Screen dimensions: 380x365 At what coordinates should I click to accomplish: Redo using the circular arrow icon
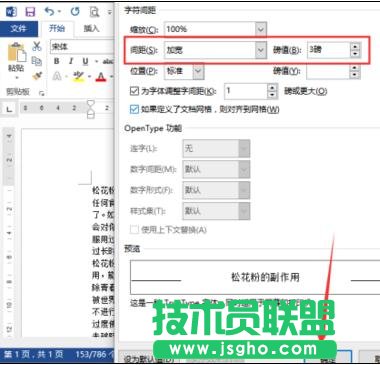(75, 12)
